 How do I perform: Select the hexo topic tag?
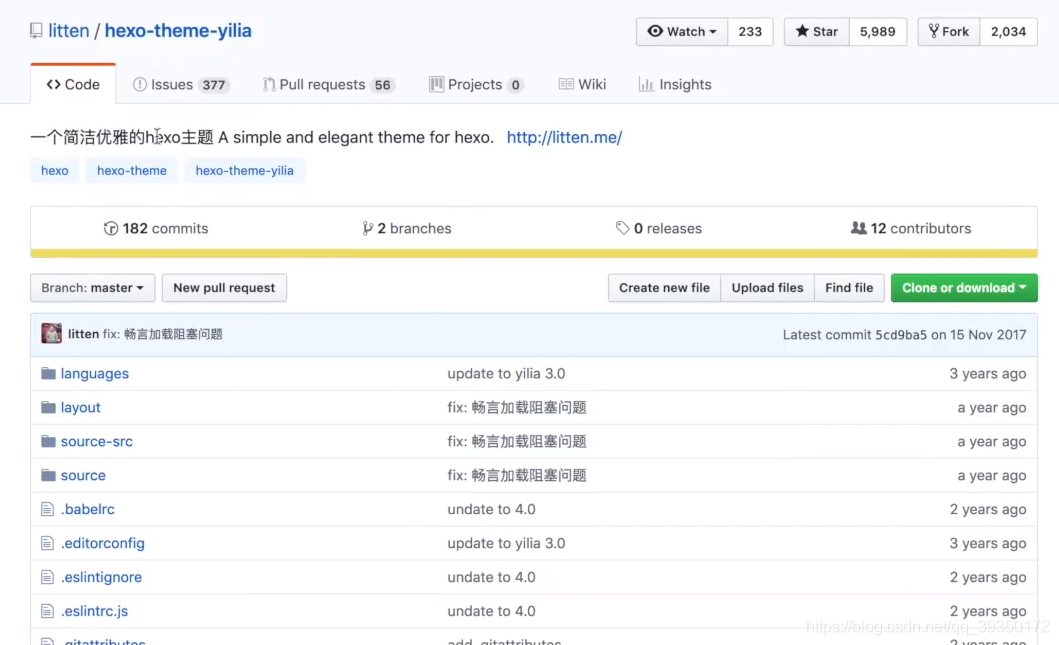55,171
